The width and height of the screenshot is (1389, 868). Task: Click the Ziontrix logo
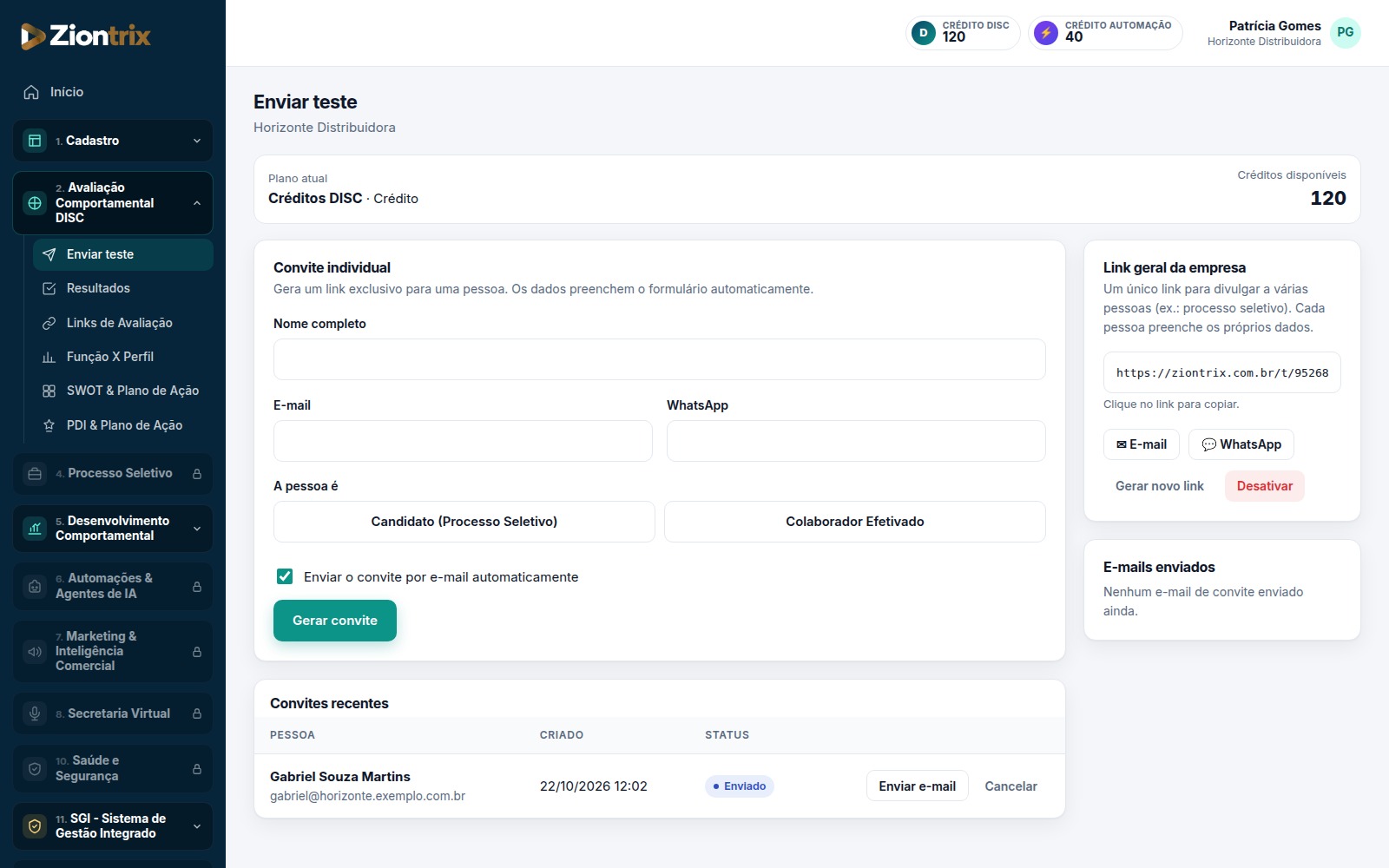(x=85, y=36)
